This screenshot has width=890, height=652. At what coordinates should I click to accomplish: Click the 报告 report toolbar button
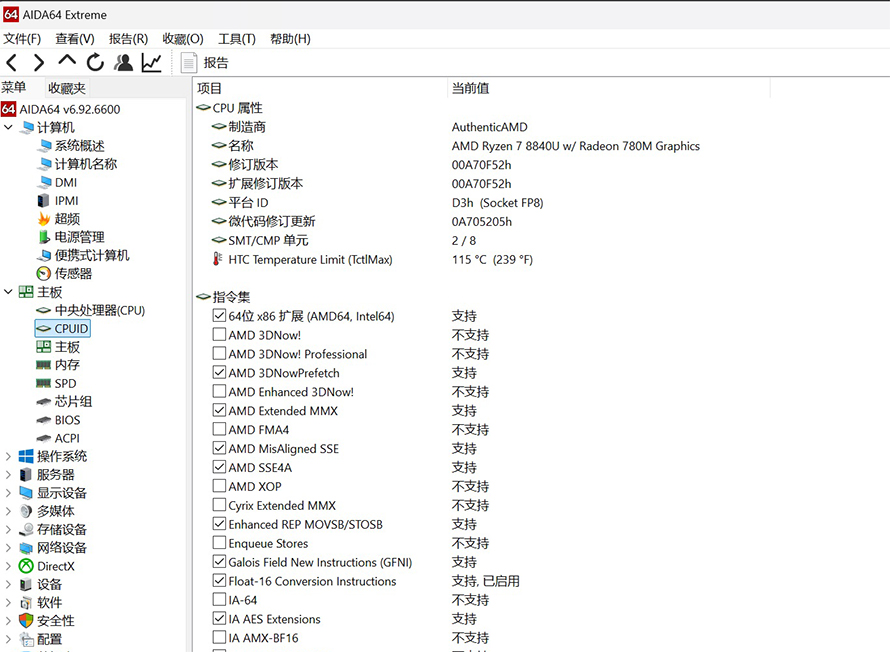point(204,62)
